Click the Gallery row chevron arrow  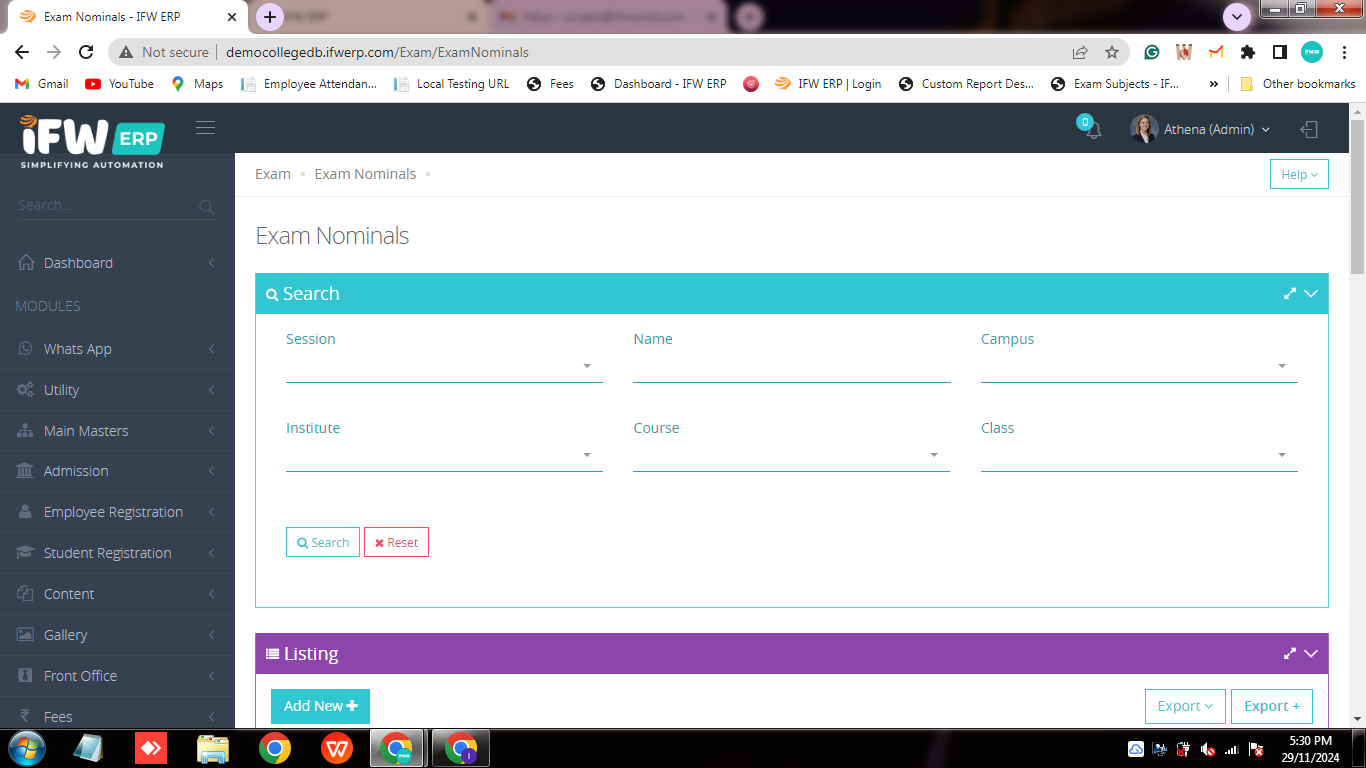(212, 635)
